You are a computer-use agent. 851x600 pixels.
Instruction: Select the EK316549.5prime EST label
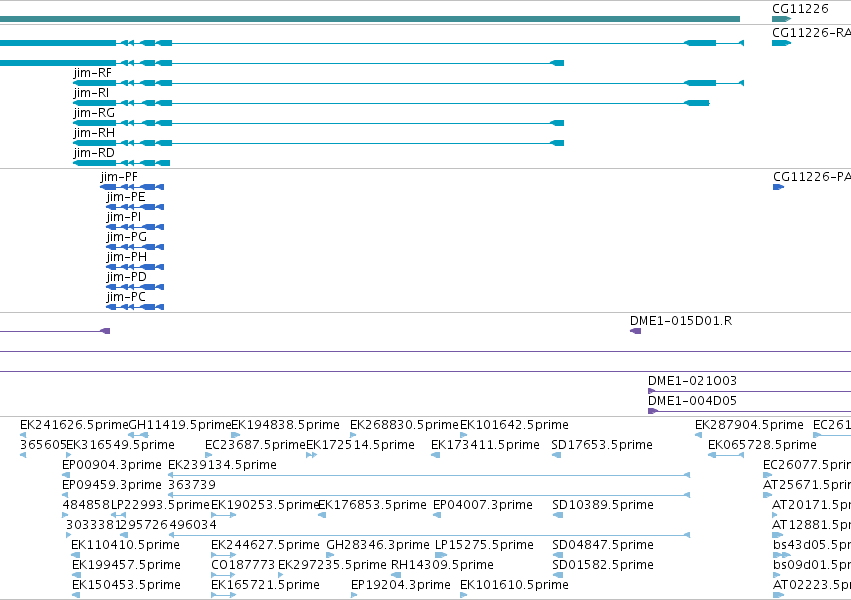120,445
